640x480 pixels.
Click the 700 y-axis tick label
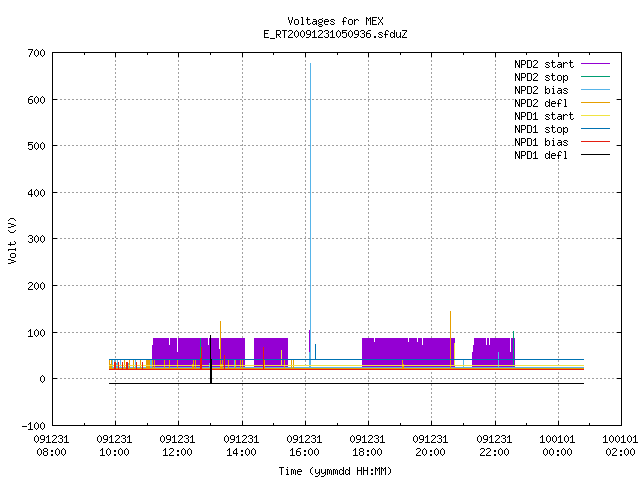click(x=36, y=53)
